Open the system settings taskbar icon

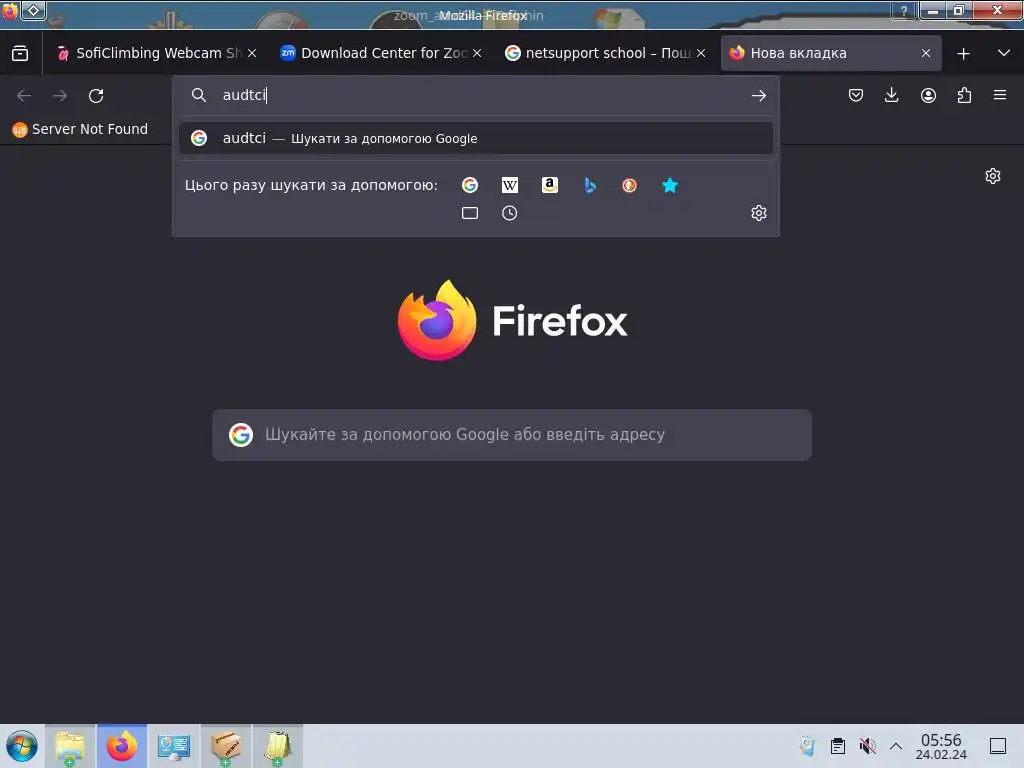point(174,746)
